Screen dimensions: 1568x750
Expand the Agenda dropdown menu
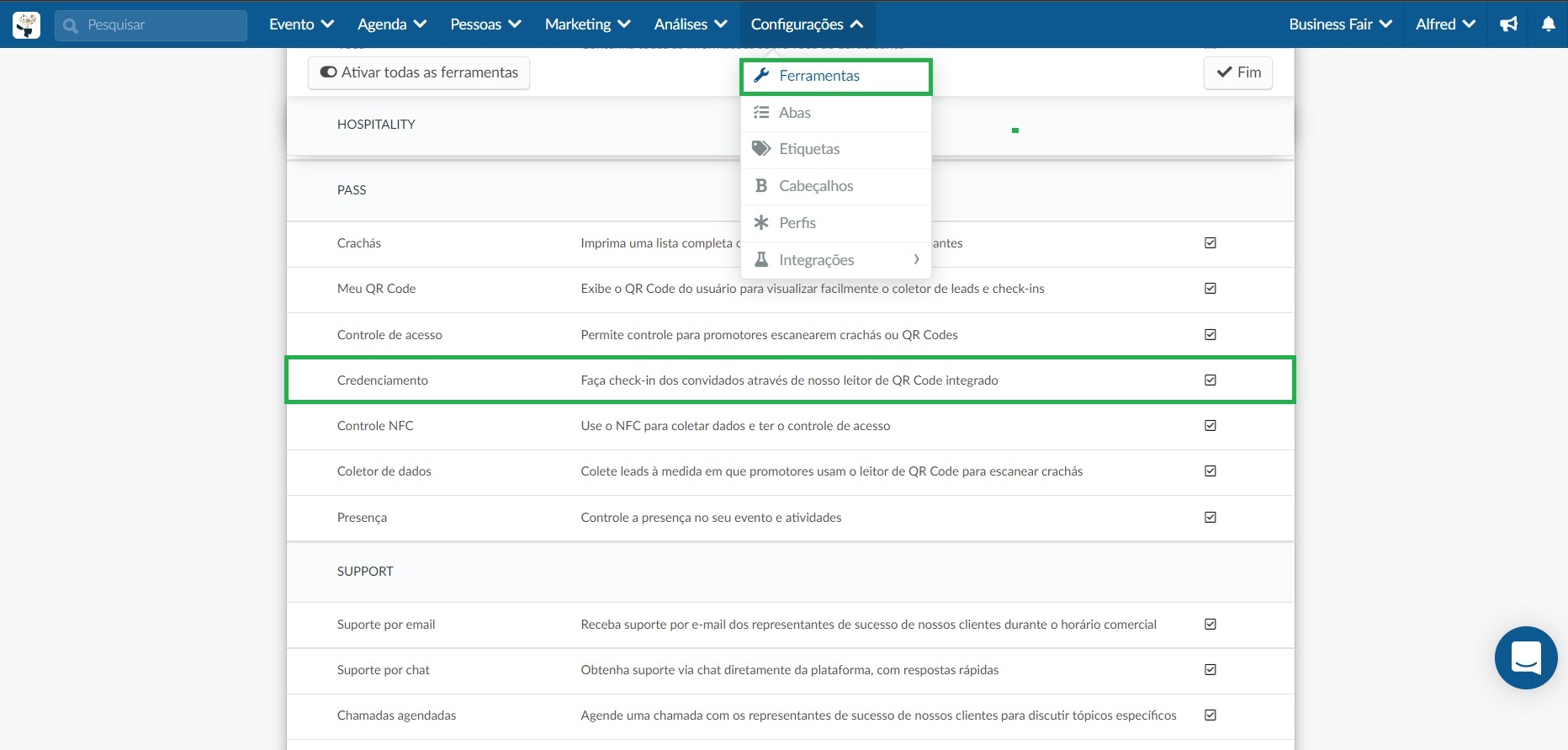tap(391, 24)
